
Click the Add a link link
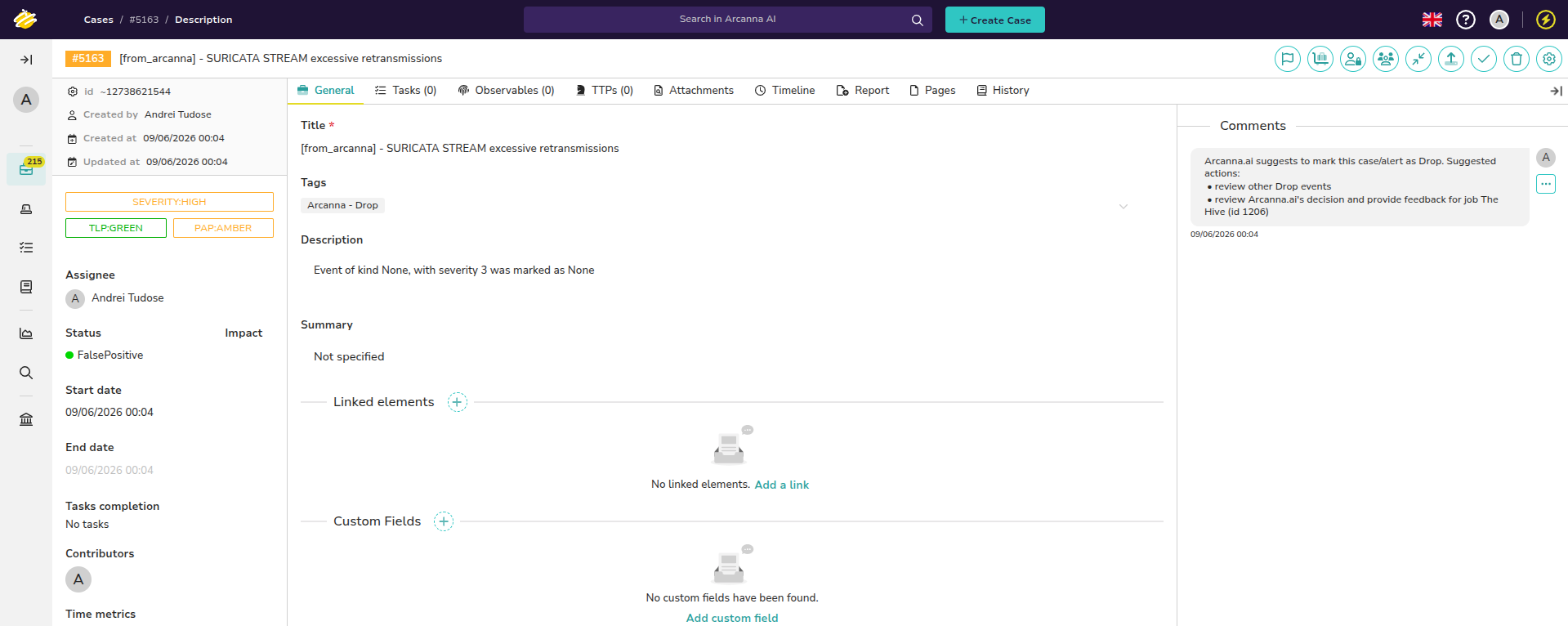pos(782,485)
